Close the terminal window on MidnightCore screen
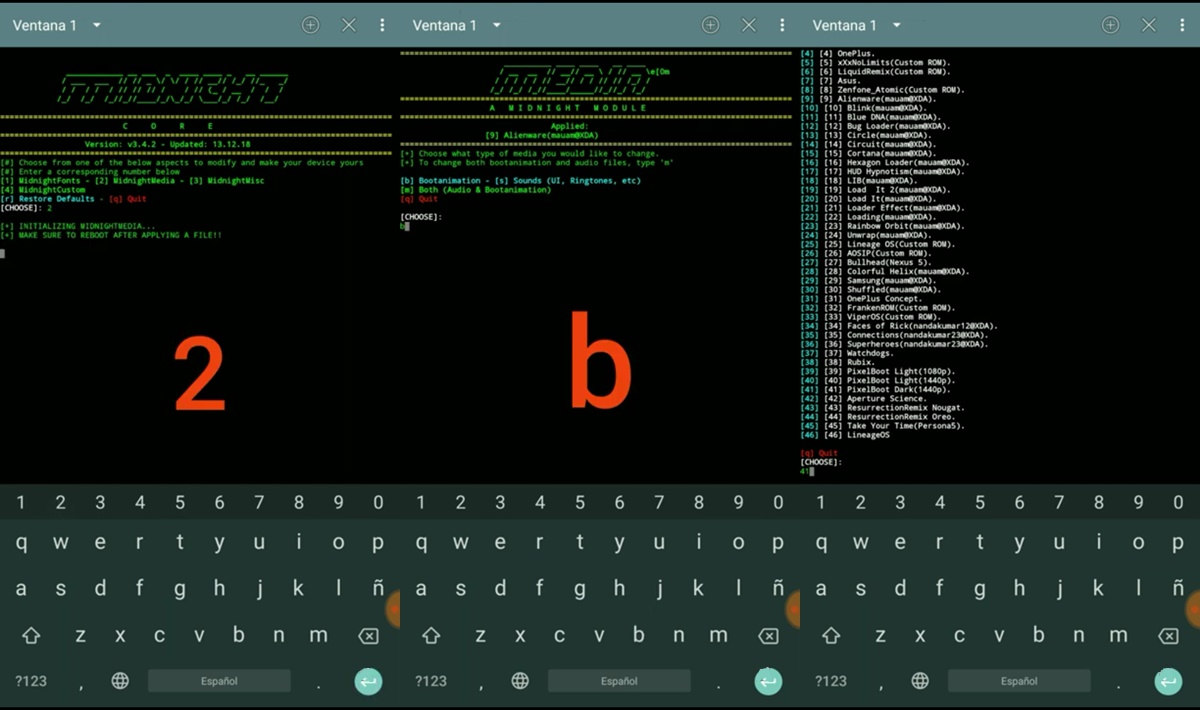 (x=349, y=25)
